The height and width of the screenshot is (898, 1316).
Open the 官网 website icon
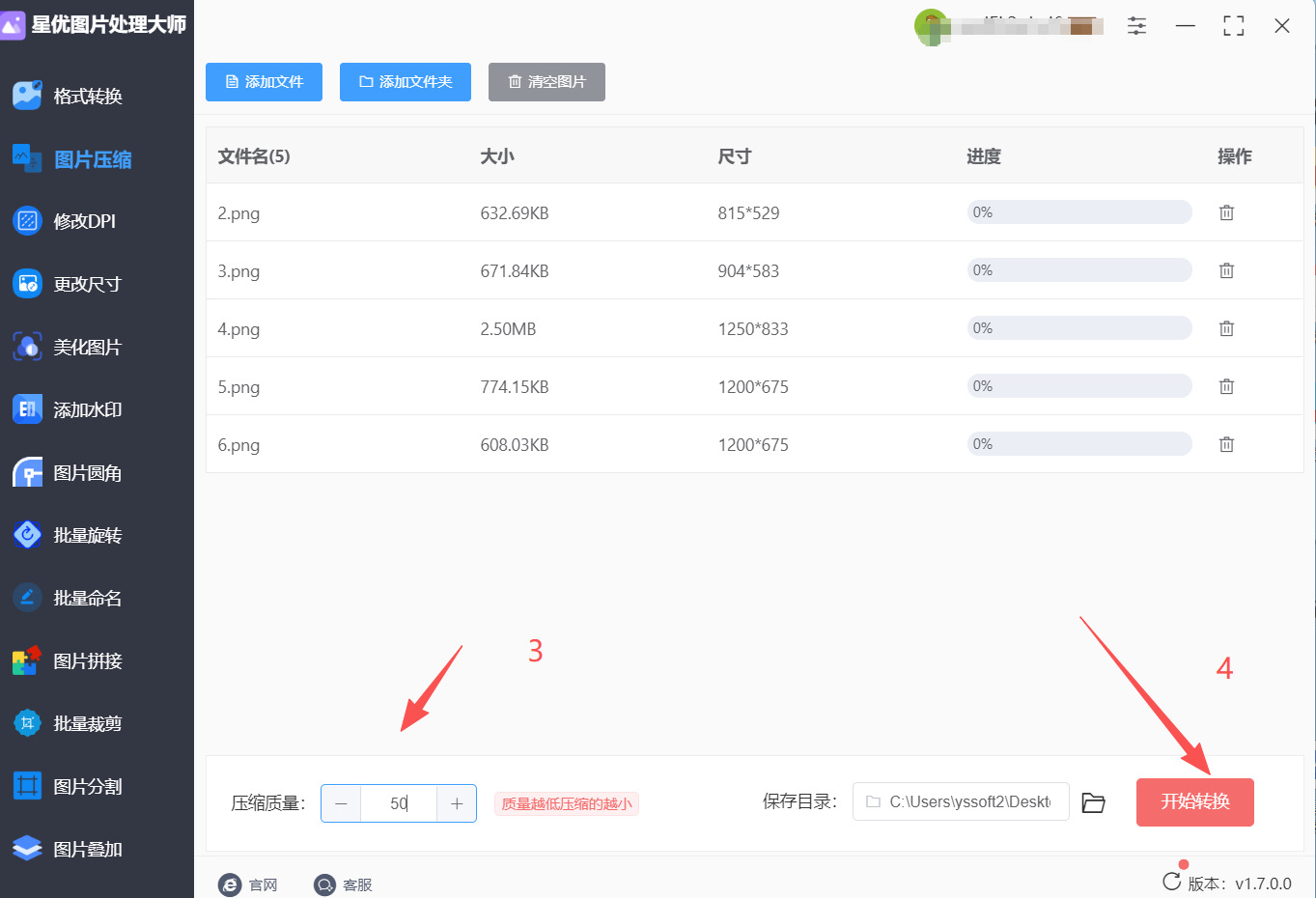230,884
